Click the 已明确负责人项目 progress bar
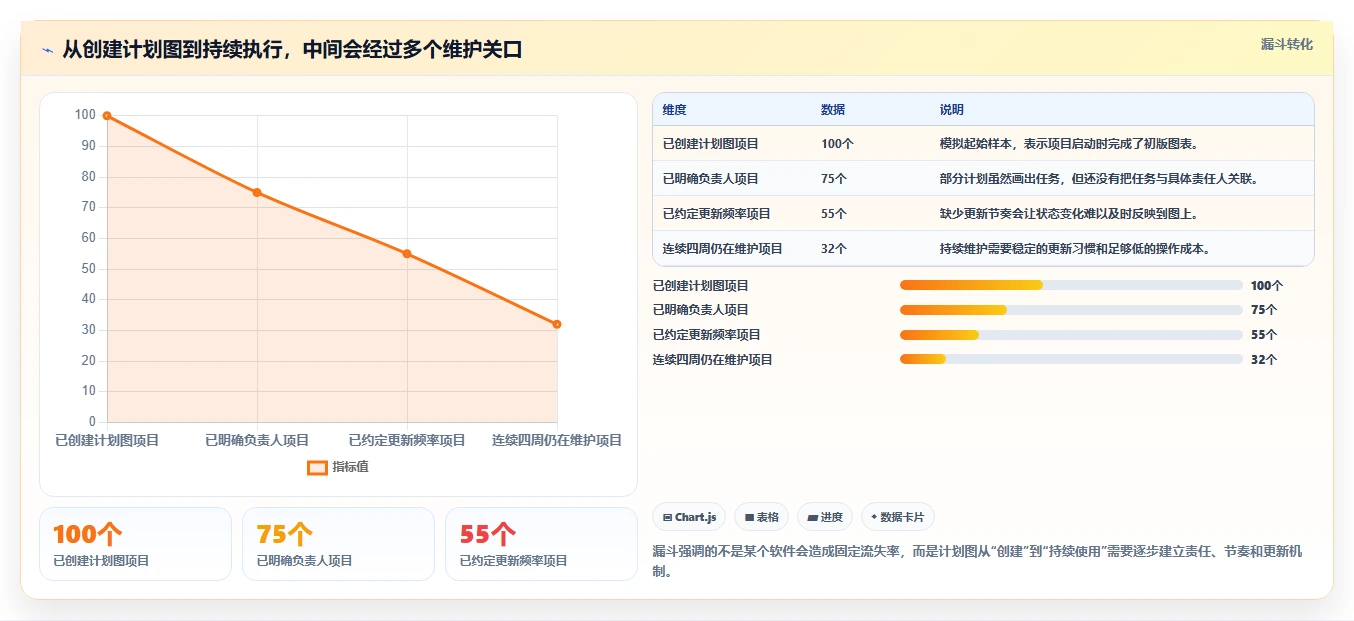The height and width of the screenshot is (621, 1354). (1071, 310)
